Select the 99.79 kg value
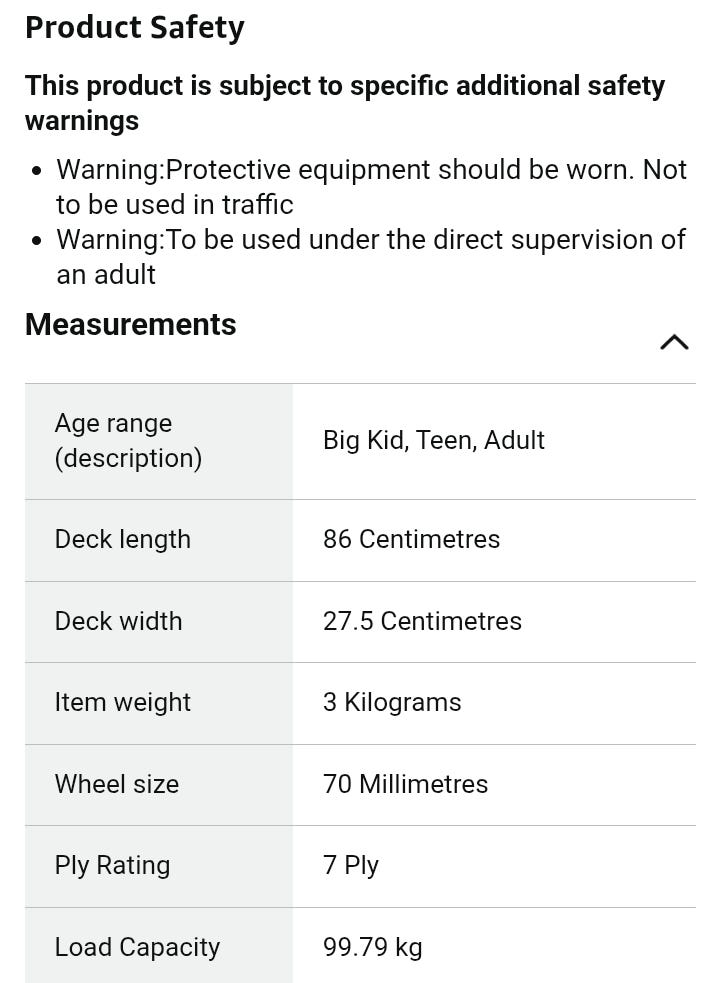The image size is (720, 983). [x=372, y=948]
